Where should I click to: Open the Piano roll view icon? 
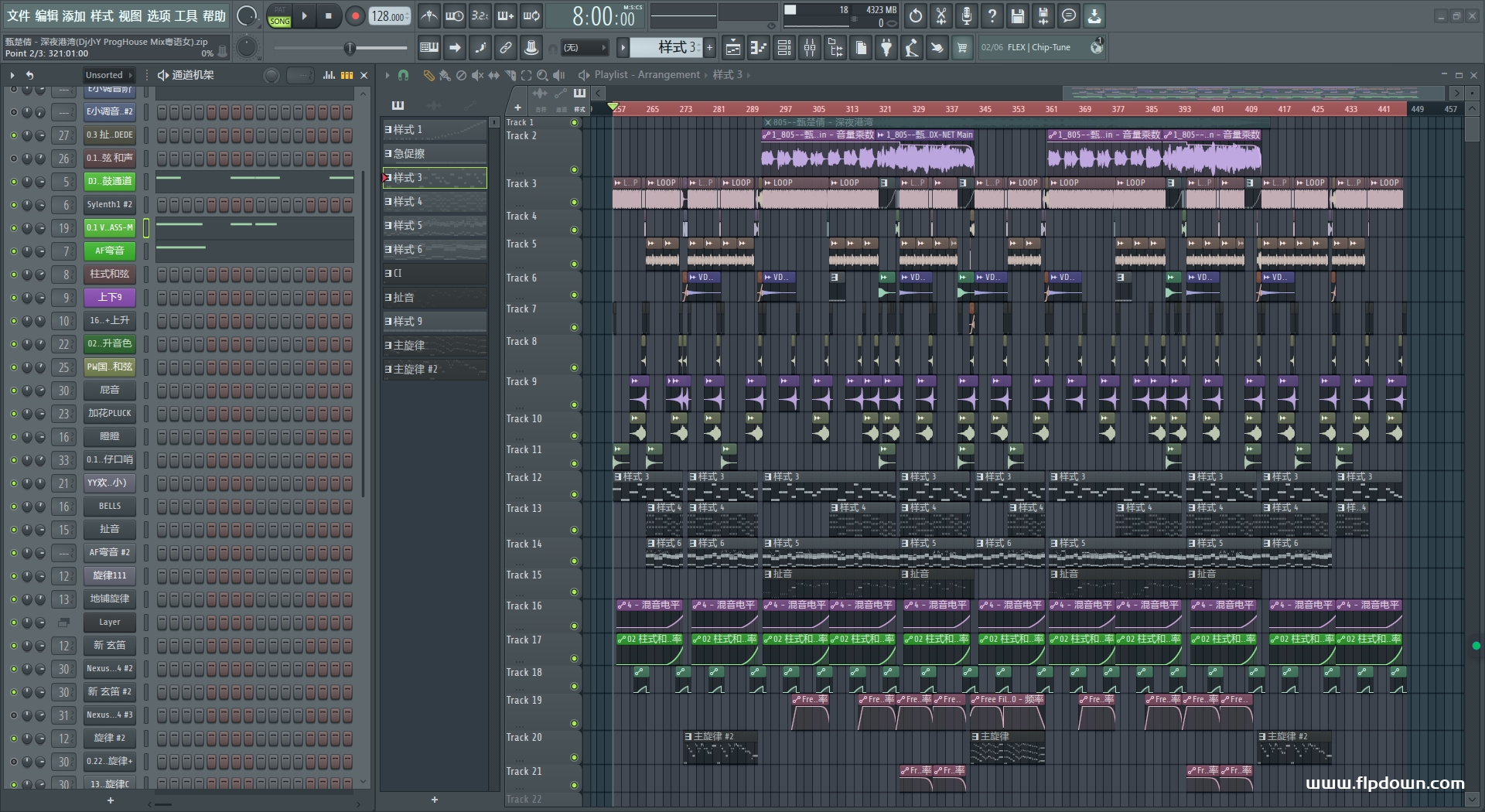pyautogui.click(x=759, y=48)
